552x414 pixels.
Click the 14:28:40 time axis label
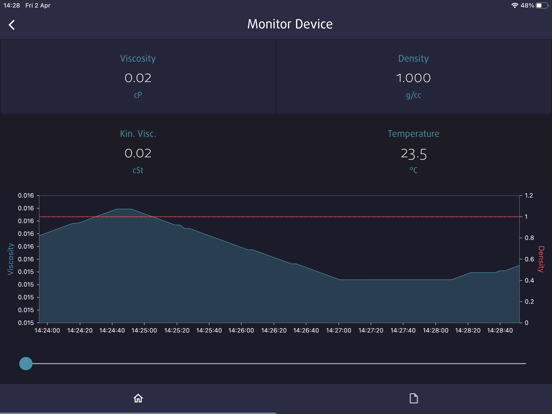(500, 331)
